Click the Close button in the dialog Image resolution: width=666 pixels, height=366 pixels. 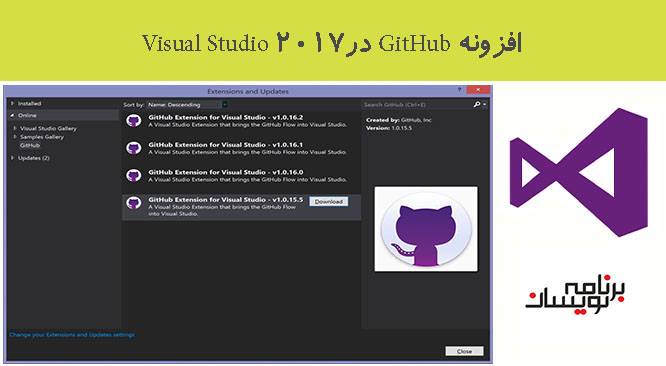[464, 351]
